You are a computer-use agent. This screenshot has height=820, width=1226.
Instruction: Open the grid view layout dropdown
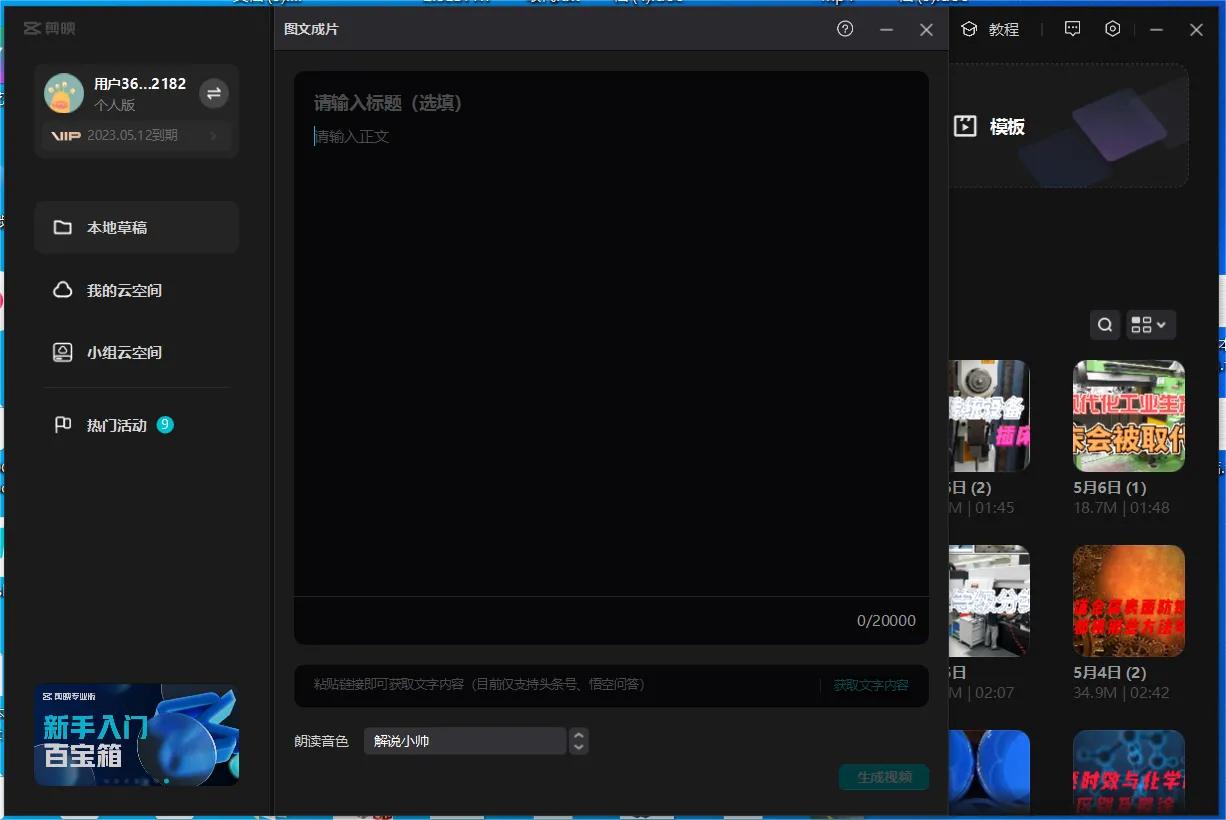click(x=1151, y=324)
